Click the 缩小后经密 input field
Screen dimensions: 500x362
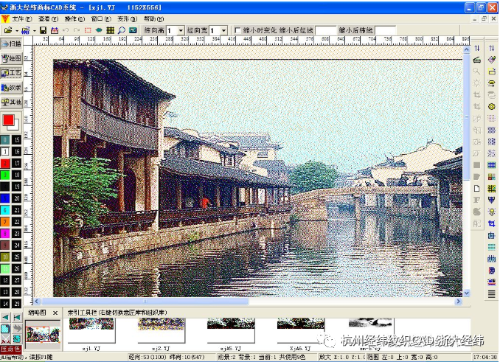pos(326,31)
